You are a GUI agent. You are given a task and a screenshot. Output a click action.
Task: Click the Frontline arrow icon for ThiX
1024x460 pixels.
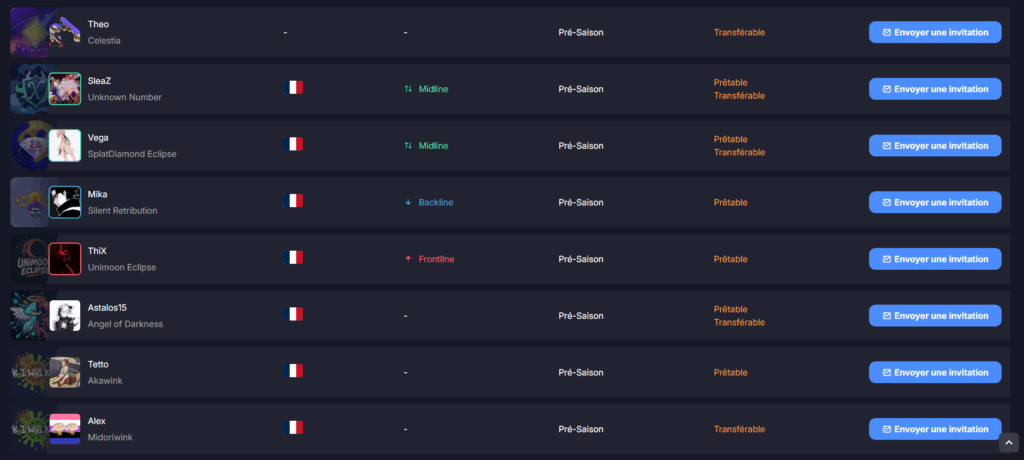click(x=408, y=259)
